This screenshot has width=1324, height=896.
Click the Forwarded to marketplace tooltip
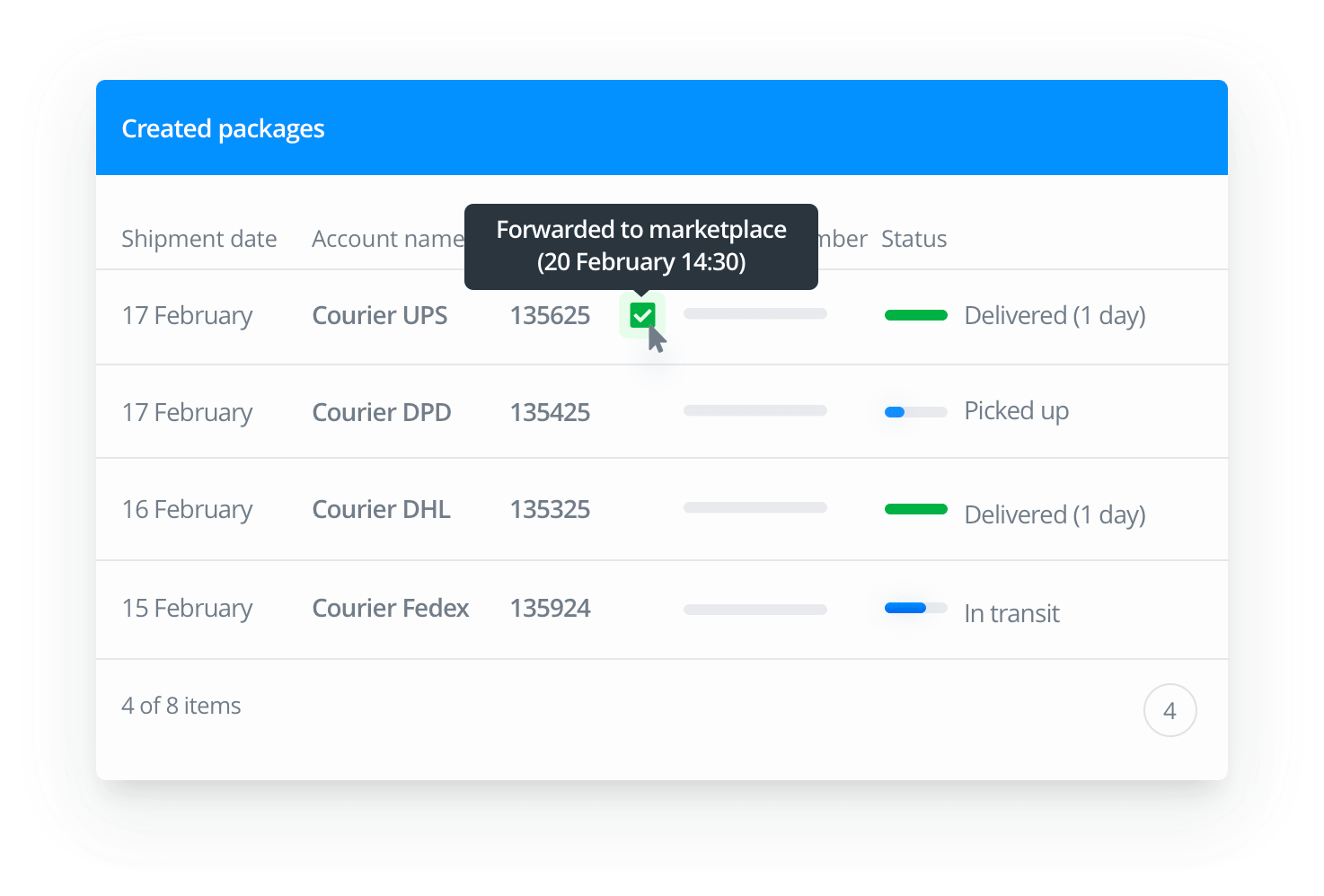640,246
